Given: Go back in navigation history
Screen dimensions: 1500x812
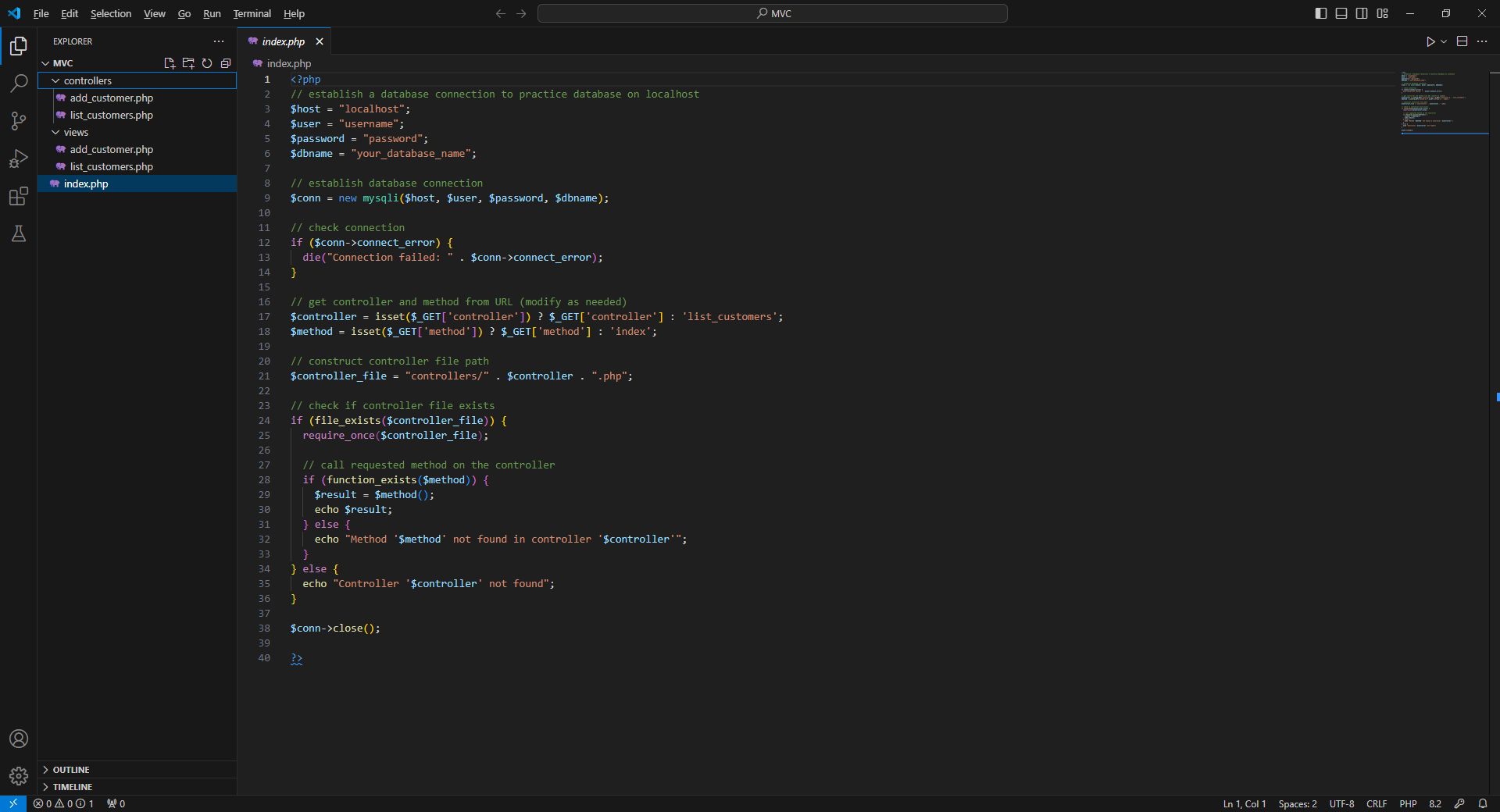Looking at the screenshot, I should (x=501, y=13).
